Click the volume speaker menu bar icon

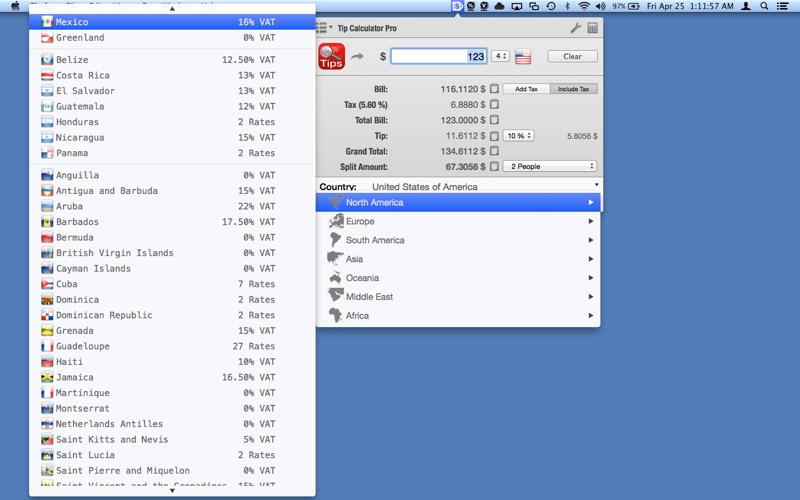point(601,6)
